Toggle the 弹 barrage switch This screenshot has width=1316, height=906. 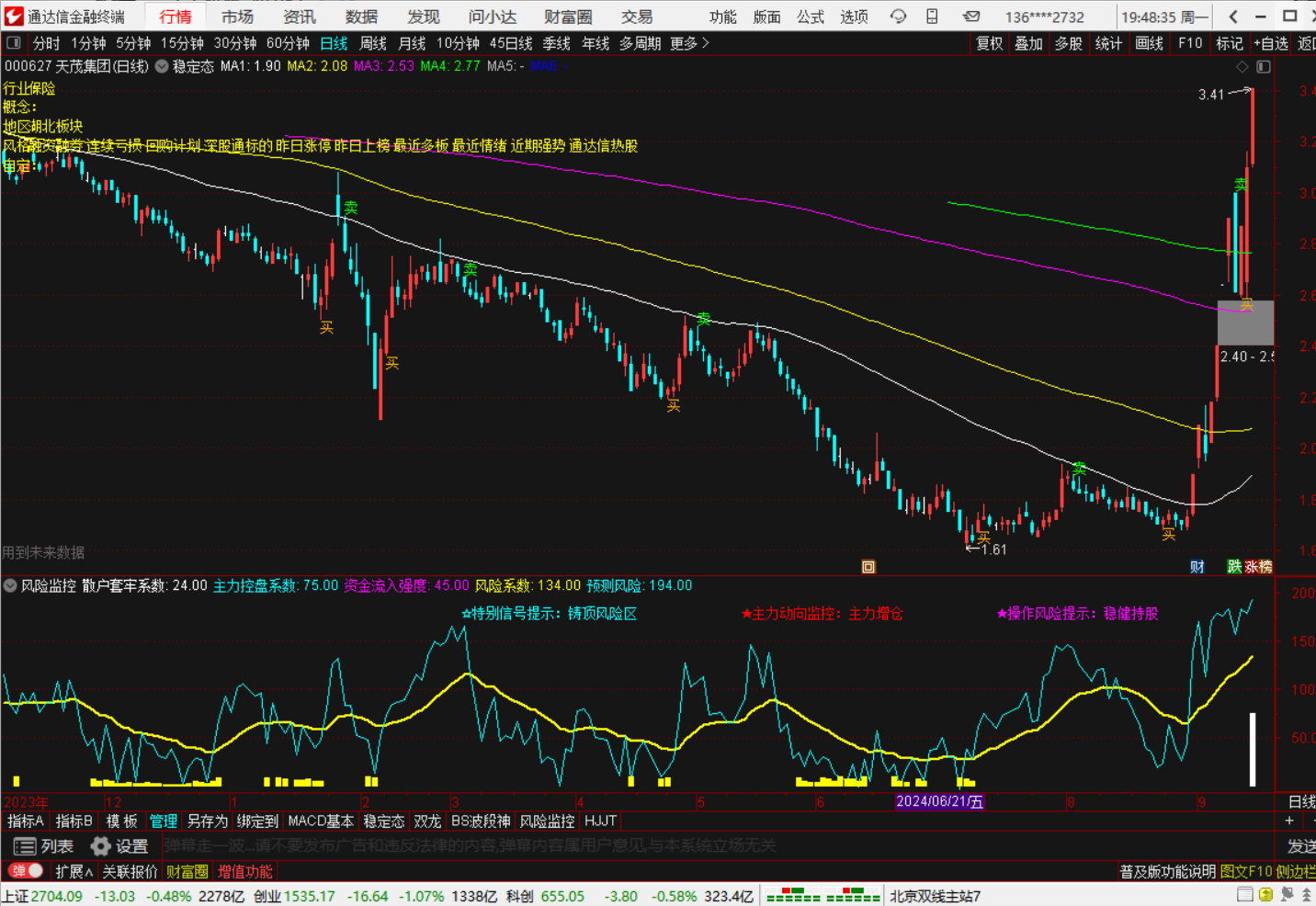tap(26, 870)
